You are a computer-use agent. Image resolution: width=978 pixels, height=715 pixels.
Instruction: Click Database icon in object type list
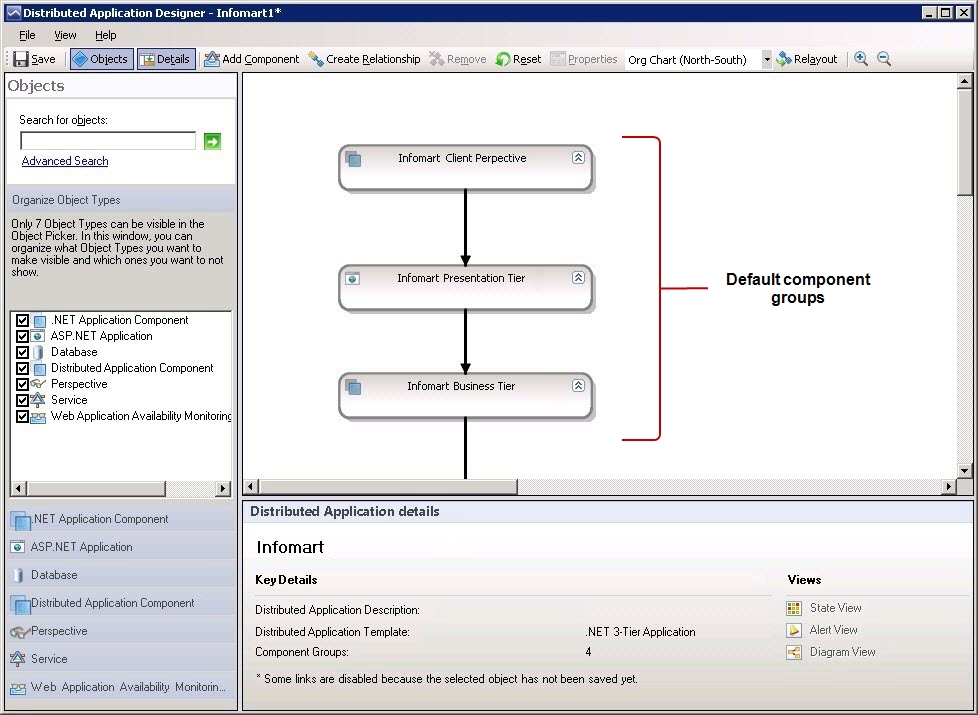coord(38,353)
